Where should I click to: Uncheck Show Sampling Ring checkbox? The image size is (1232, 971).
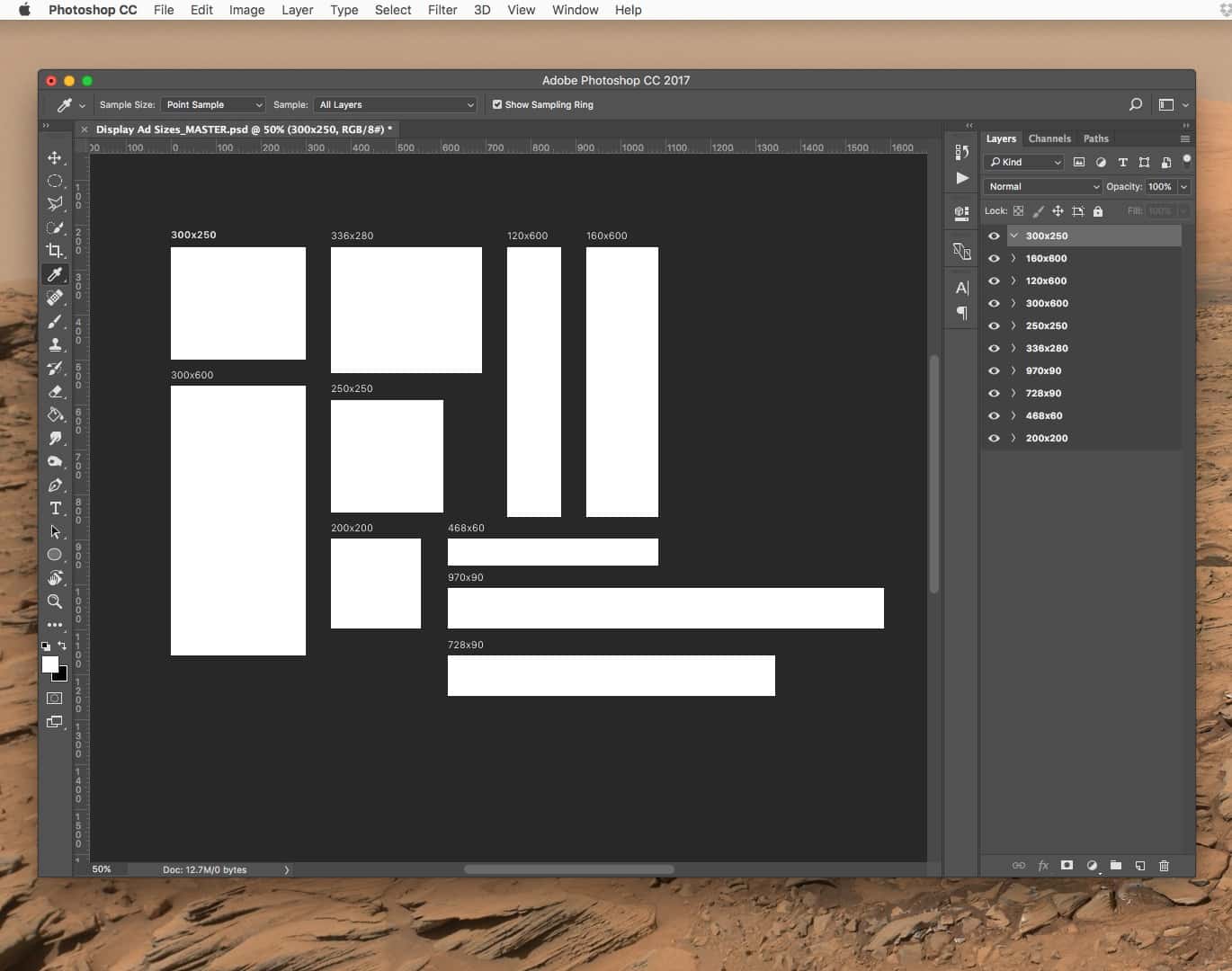tap(497, 104)
